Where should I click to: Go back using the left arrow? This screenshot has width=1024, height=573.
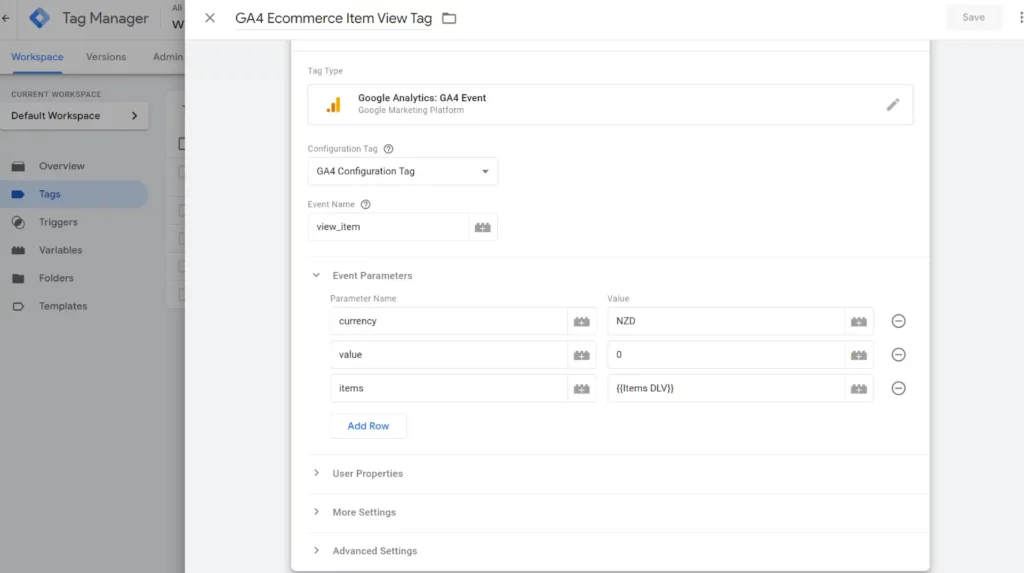click(6, 18)
